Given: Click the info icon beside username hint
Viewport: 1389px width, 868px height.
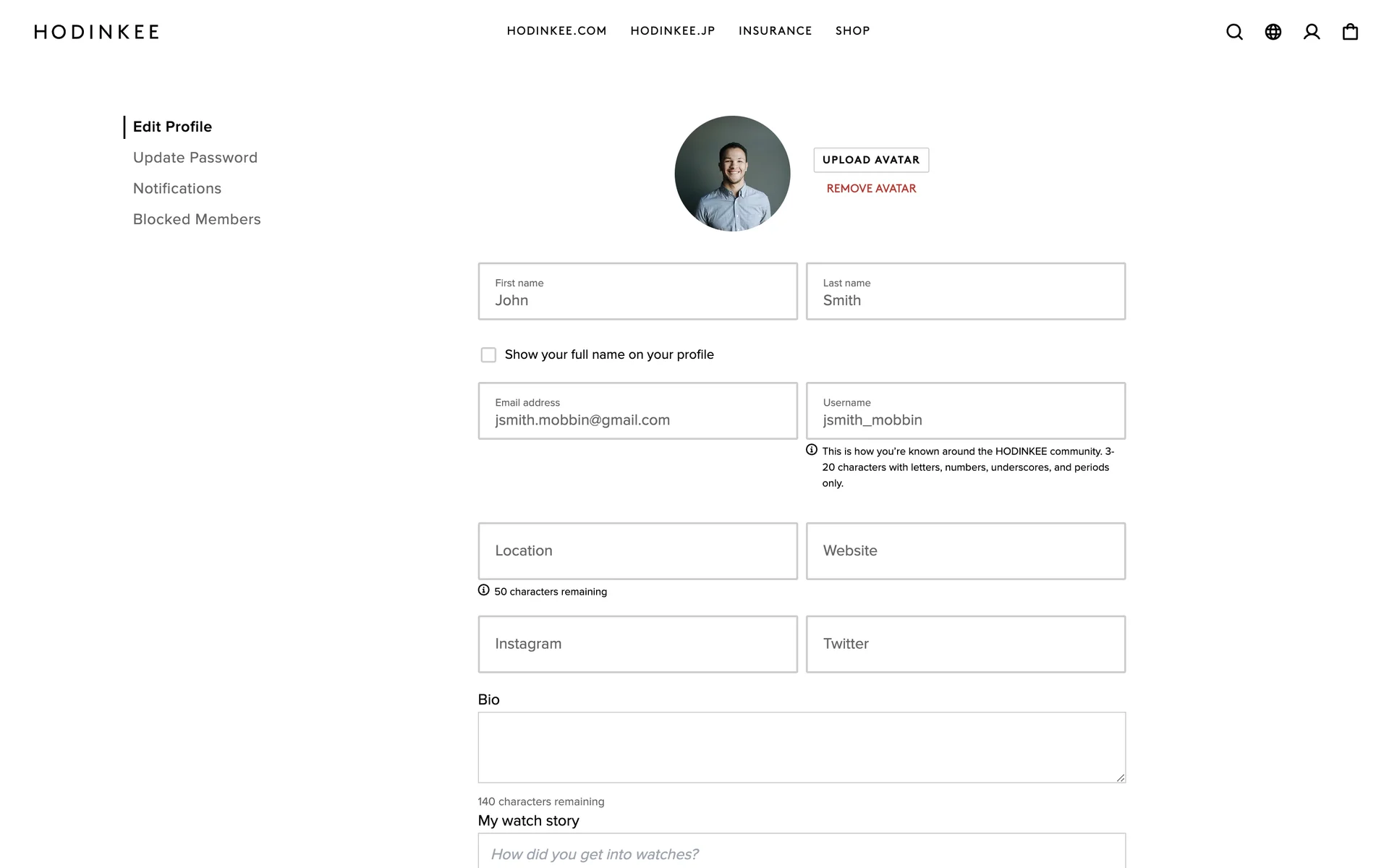Looking at the screenshot, I should click(x=812, y=450).
